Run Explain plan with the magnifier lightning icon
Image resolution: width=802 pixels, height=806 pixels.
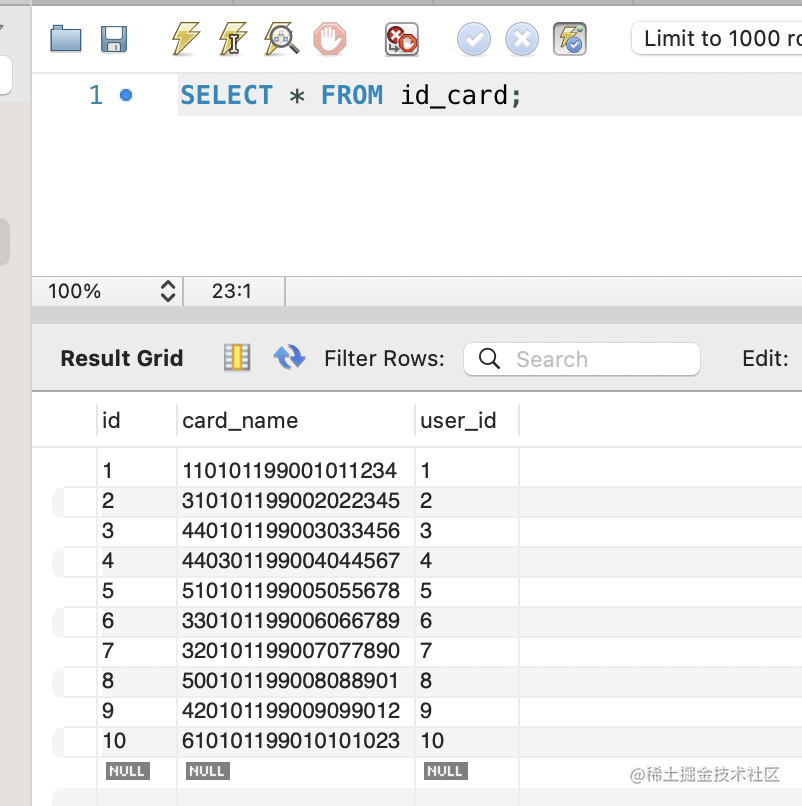282,39
